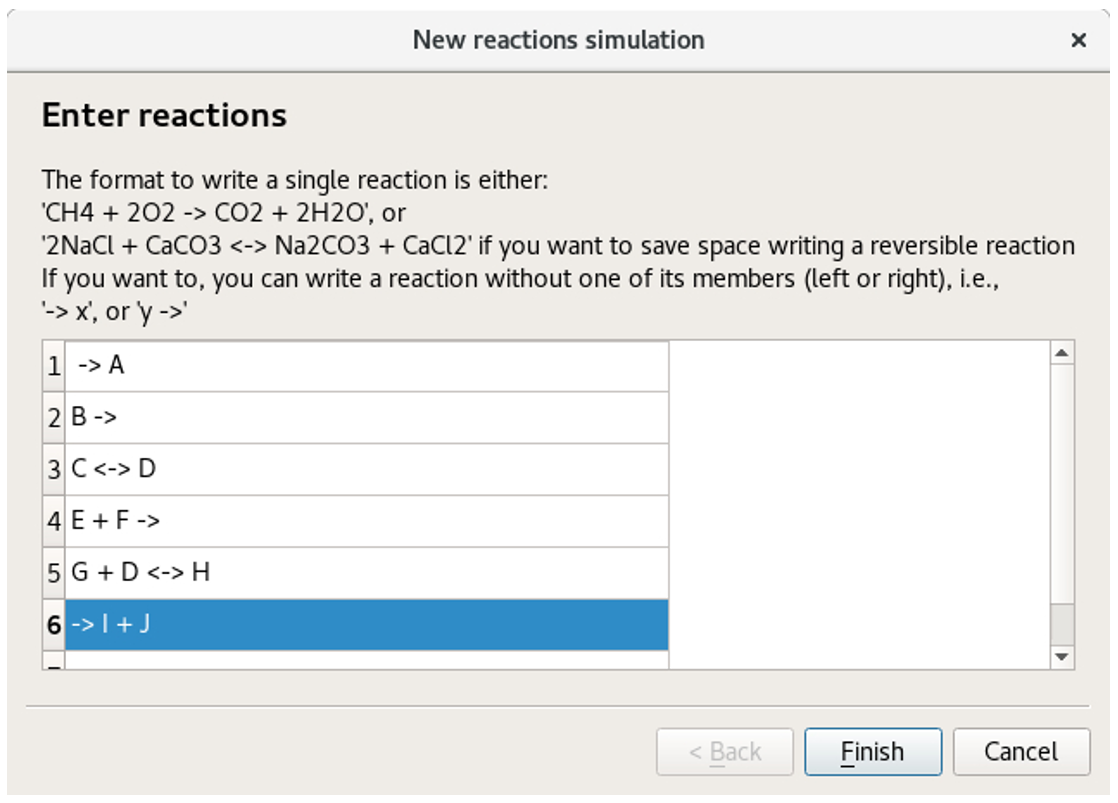The height and width of the screenshot is (803, 1118).
Task: Click the dialog title bar text
Action: point(558,40)
